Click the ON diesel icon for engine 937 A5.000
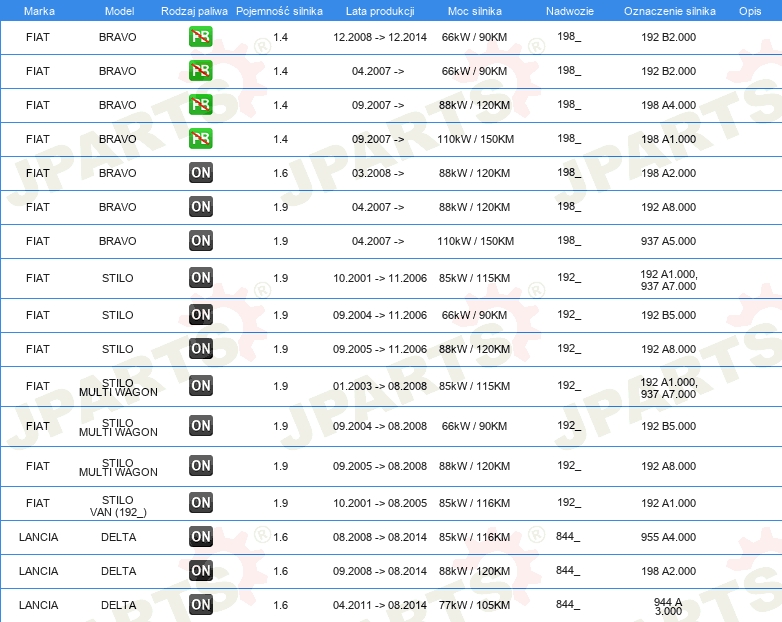 (x=200, y=240)
